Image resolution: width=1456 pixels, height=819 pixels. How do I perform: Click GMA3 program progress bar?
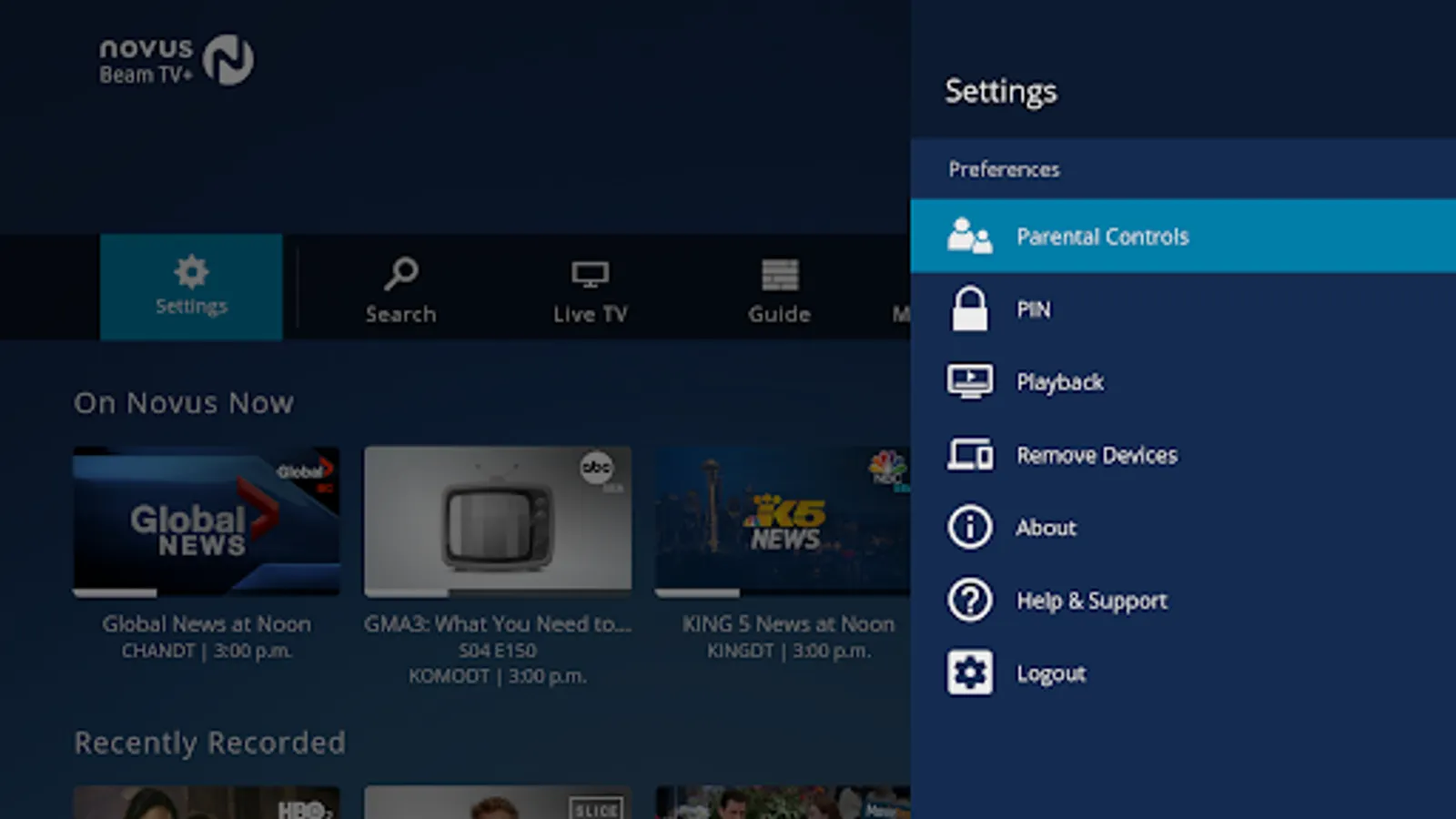pyautogui.click(x=498, y=593)
